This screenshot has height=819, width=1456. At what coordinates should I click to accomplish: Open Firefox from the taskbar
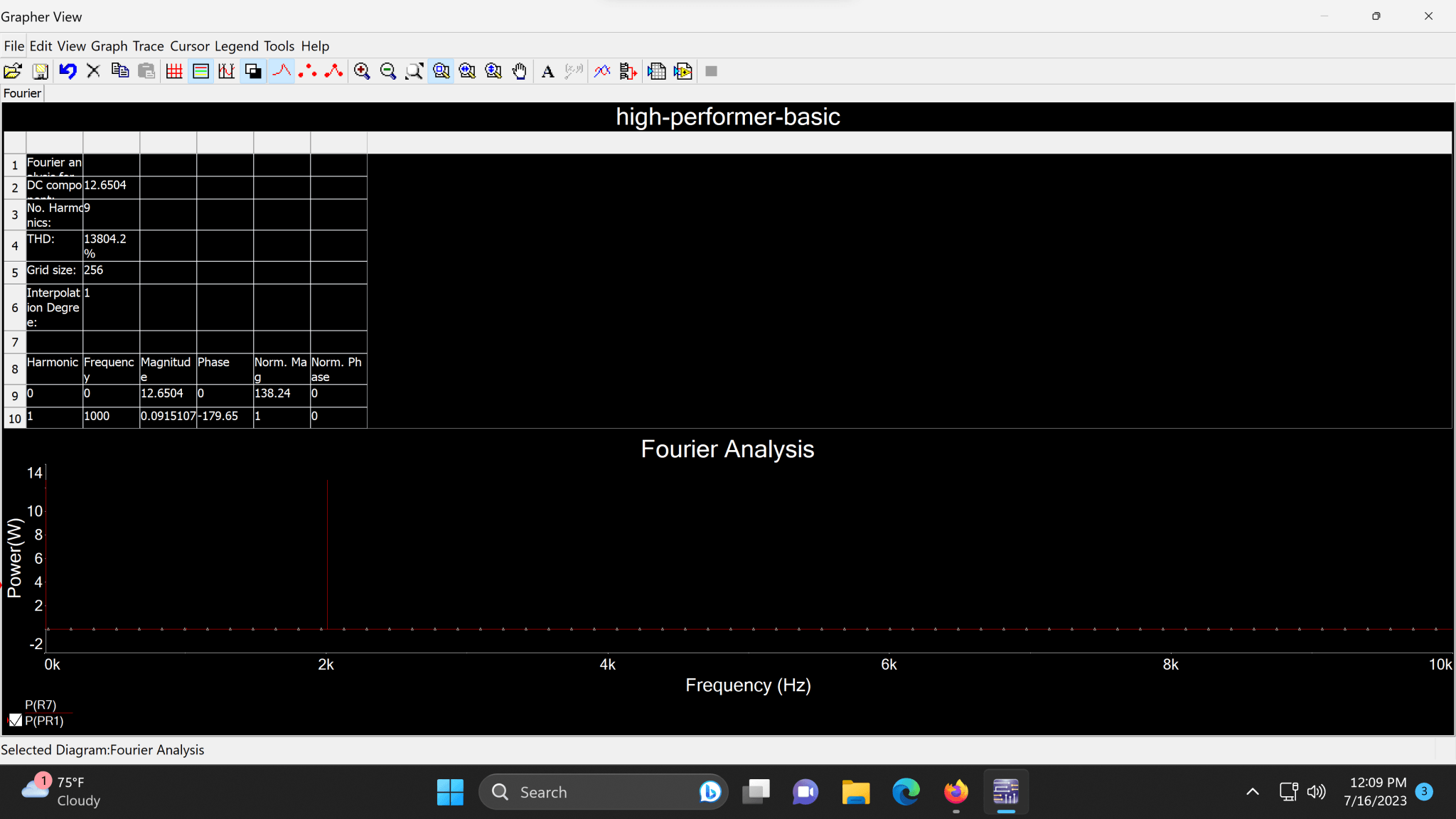tap(956, 792)
